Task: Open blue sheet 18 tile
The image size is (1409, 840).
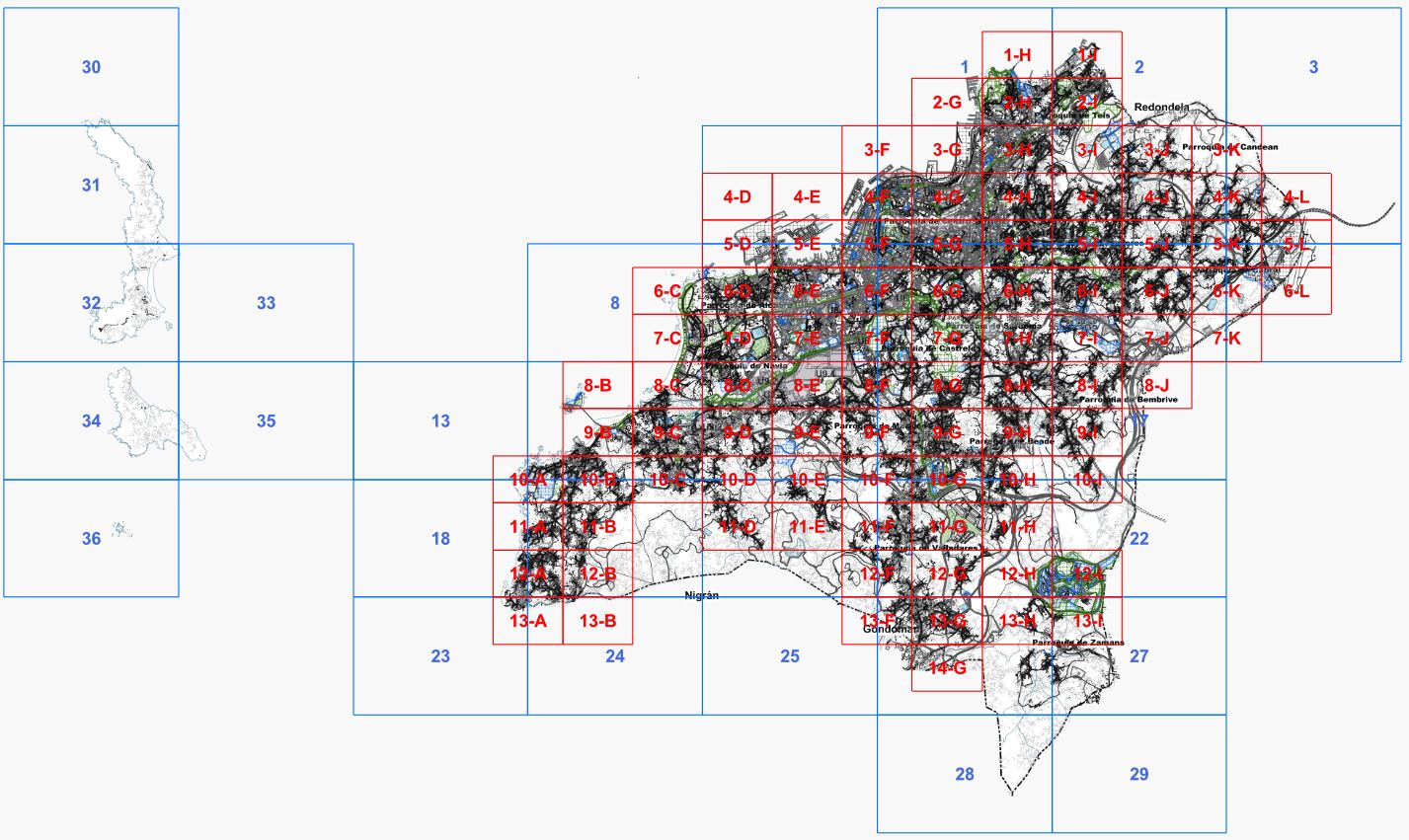Action: coord(440,539)
